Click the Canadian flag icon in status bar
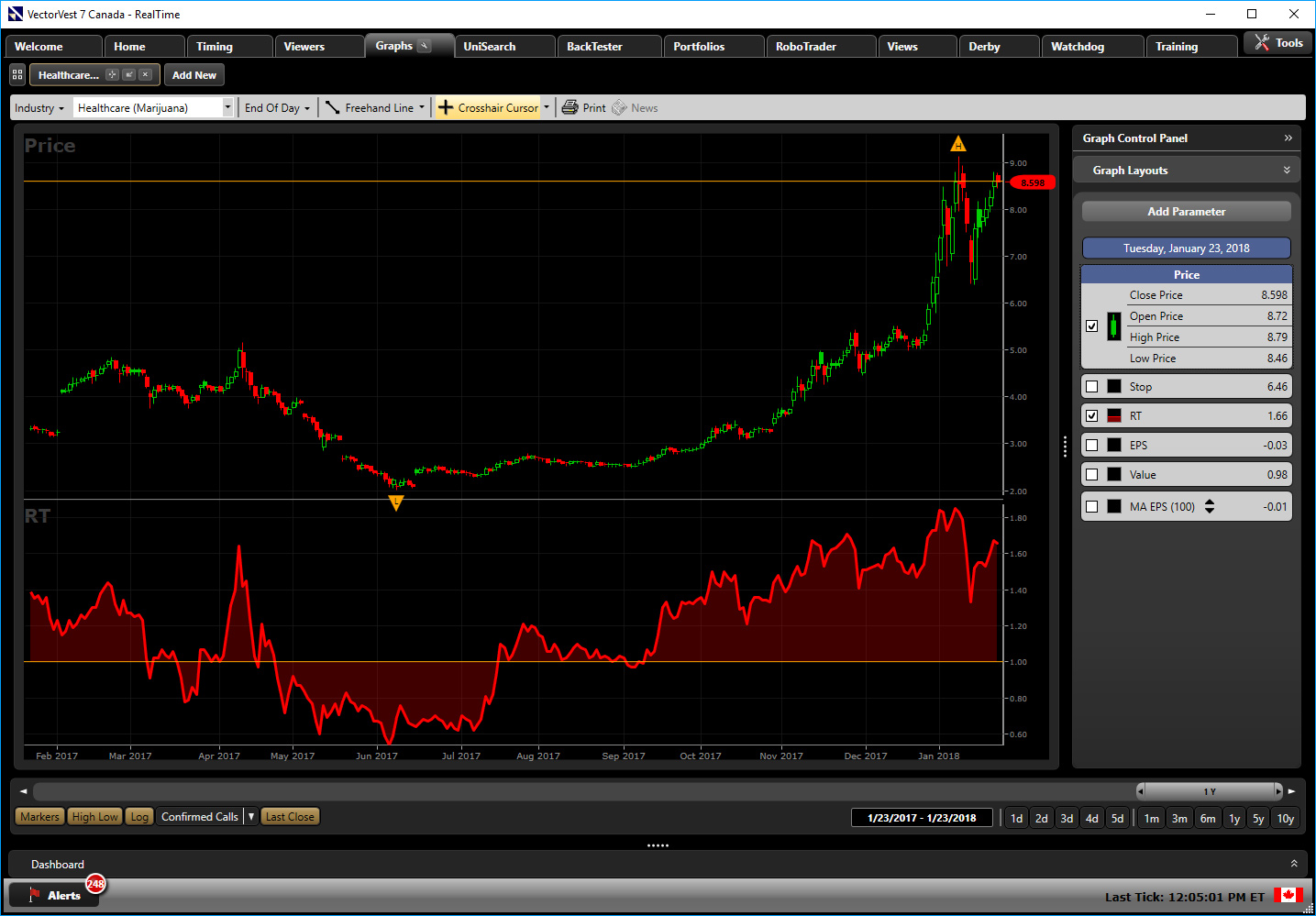This screenshot has height=916, width=1316. click(x=1288, y=896)
